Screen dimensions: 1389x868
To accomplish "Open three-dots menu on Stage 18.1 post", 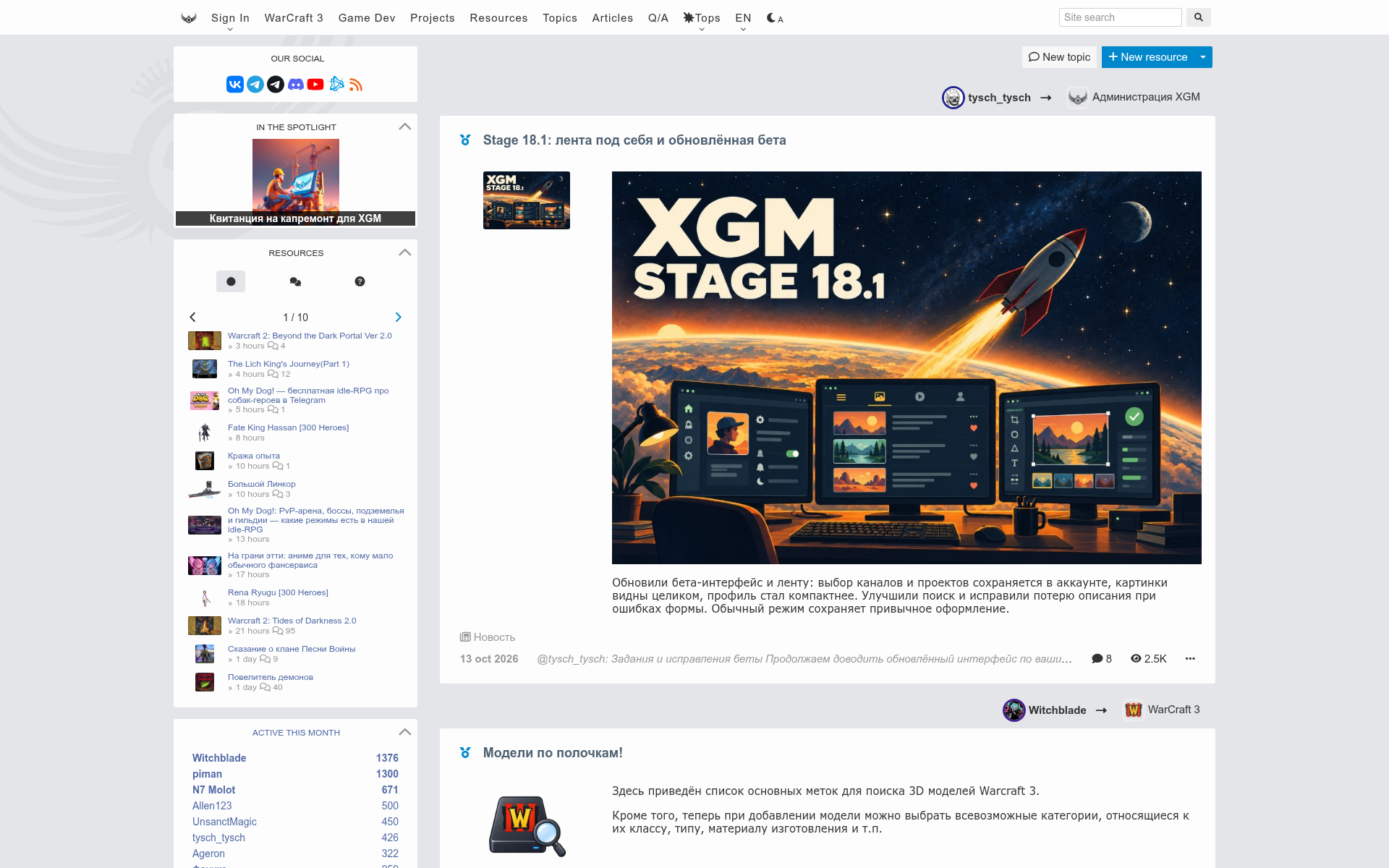I will click(x=1190, y=658).
